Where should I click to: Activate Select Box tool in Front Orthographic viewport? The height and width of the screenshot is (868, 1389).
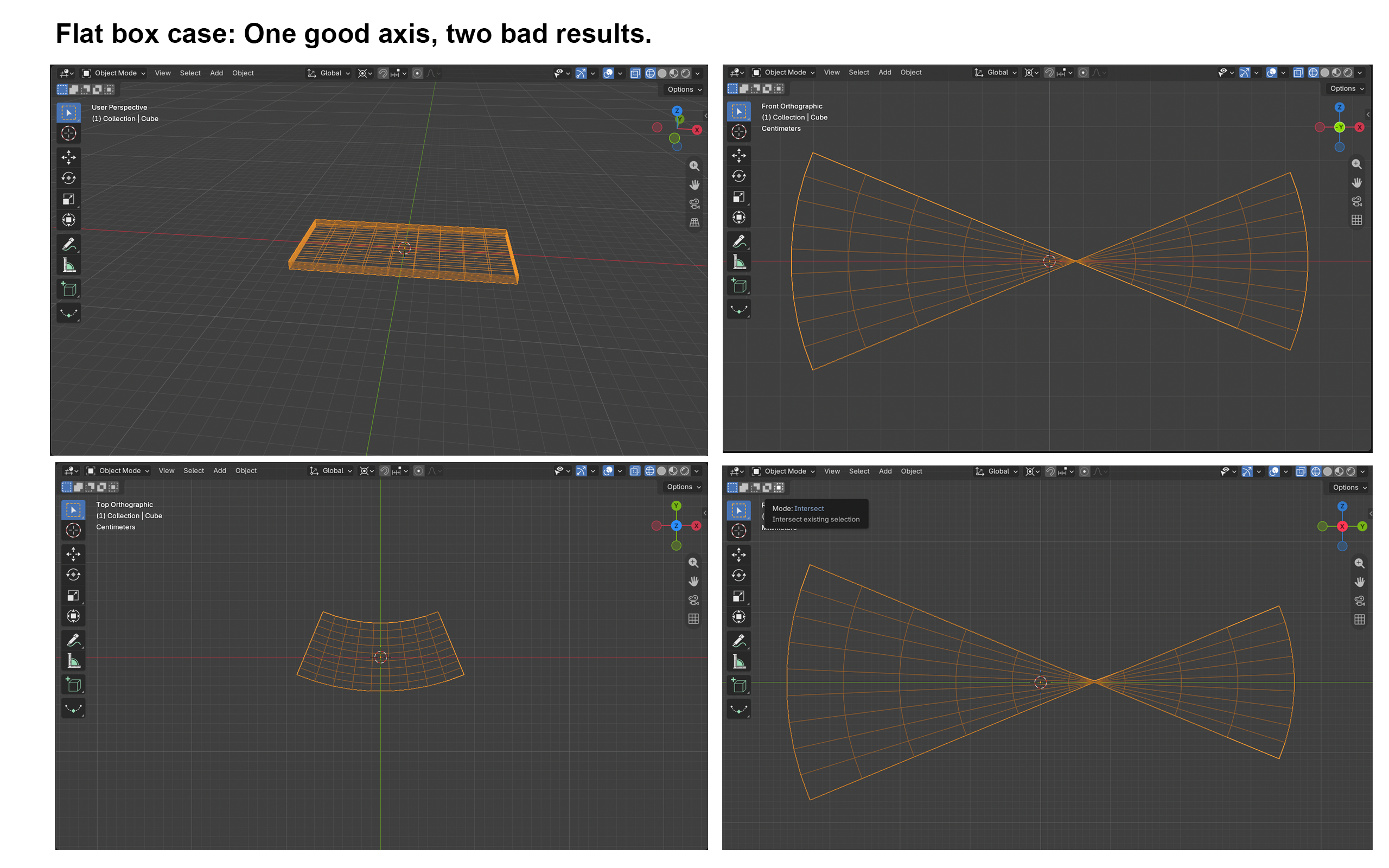pyautogui.click(x=740, y=111)
